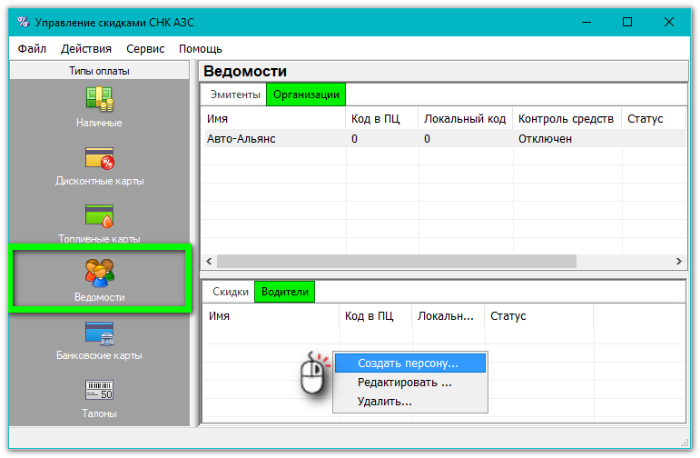Viewport: 700px width, 458px height.
Task: Open the Помощь menu
Action: click(200, 48)
